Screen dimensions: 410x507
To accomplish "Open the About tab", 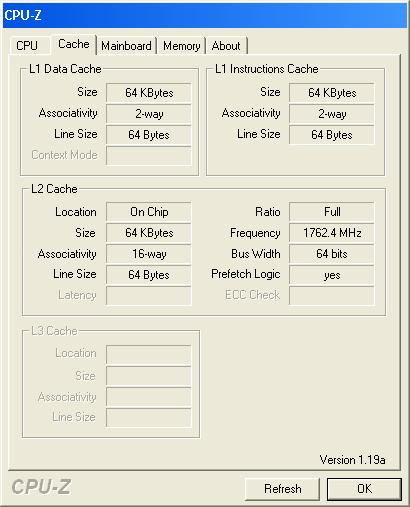I will point(226,46).
